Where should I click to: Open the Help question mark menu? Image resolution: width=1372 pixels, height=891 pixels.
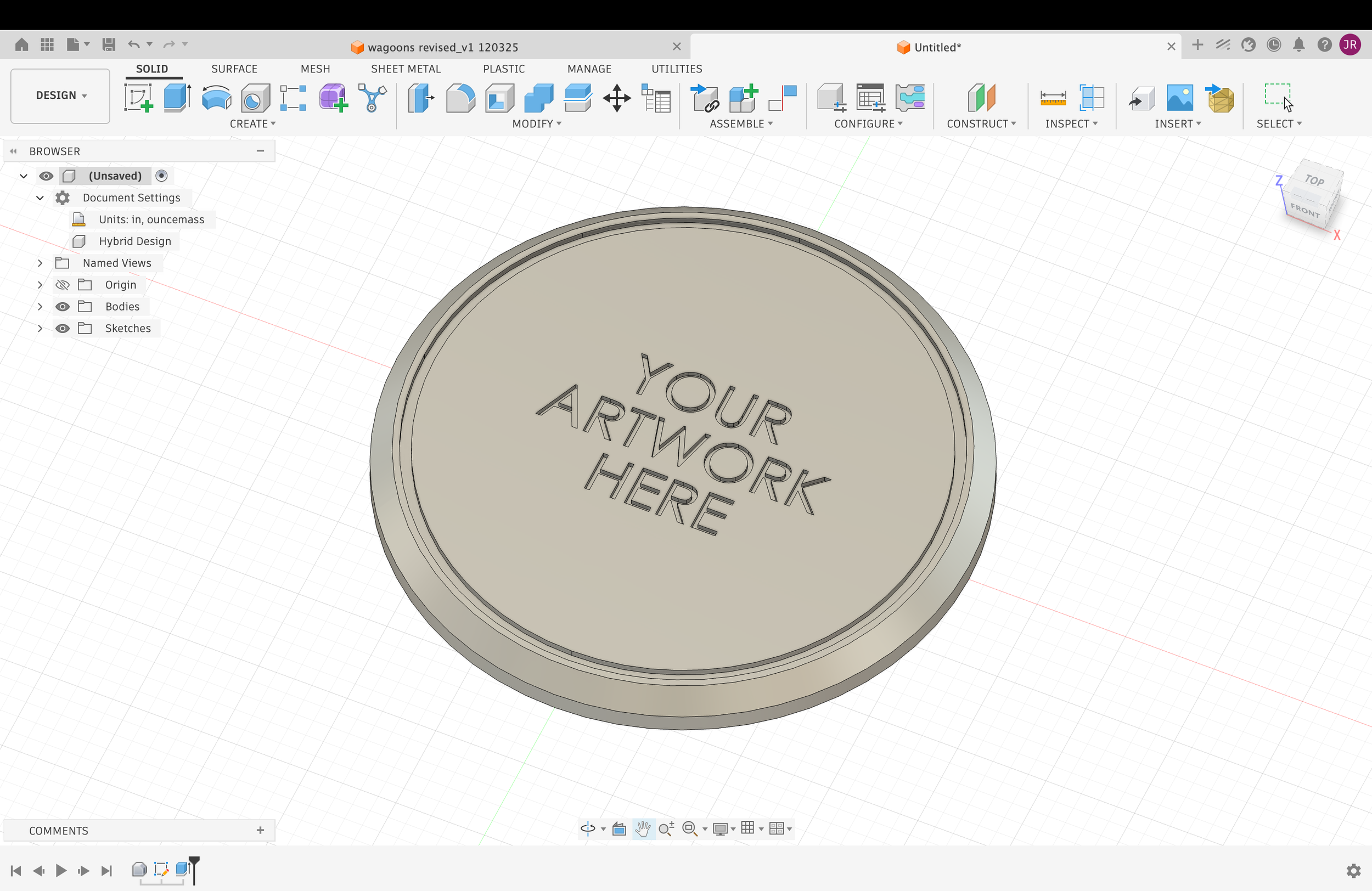click(1324, 45)
